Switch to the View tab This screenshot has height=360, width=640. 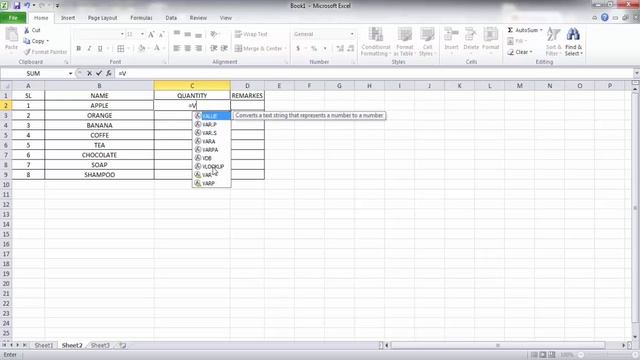[x=225, y=18]
